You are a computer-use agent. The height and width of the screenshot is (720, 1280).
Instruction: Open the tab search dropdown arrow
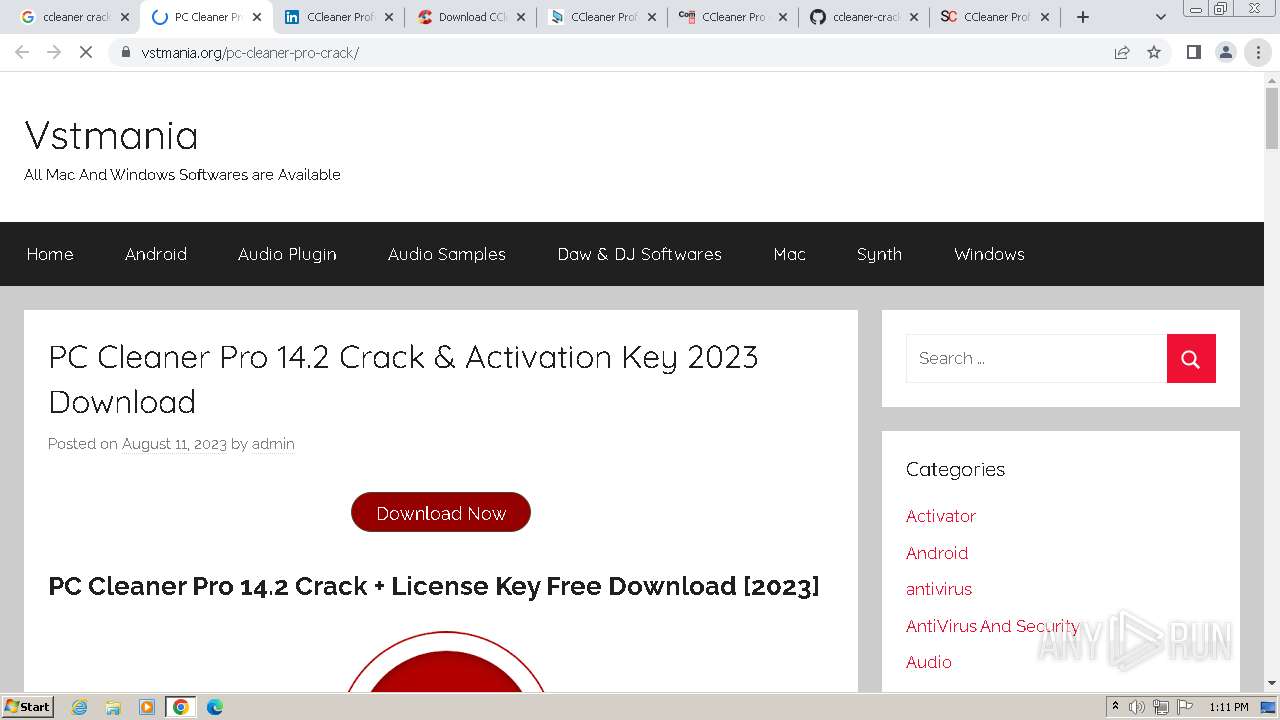(x=1161, y=17)
